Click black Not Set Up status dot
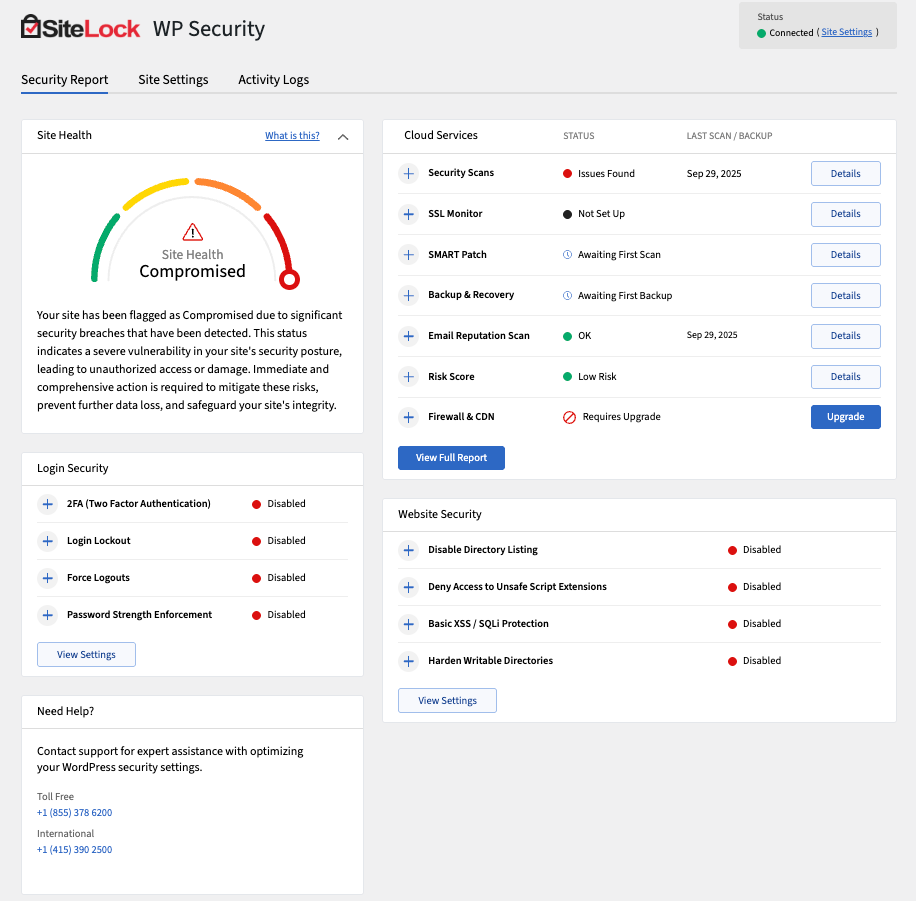This screenshot has height=901, width=916. tap(567, 214)
